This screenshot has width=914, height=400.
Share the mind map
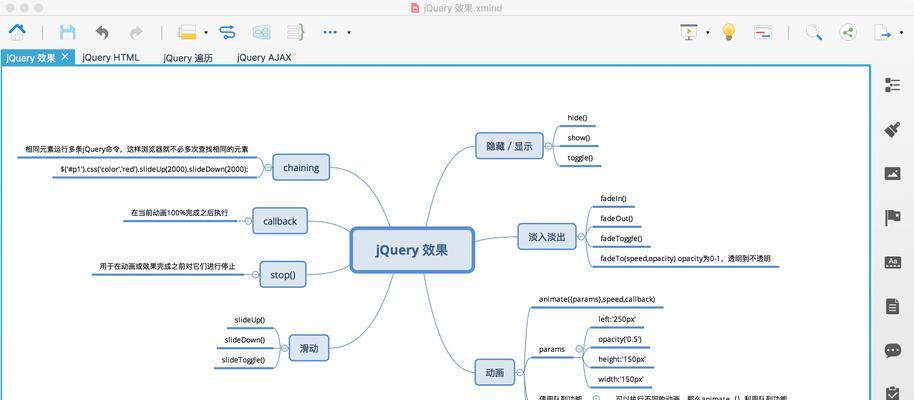pos(848,32)
